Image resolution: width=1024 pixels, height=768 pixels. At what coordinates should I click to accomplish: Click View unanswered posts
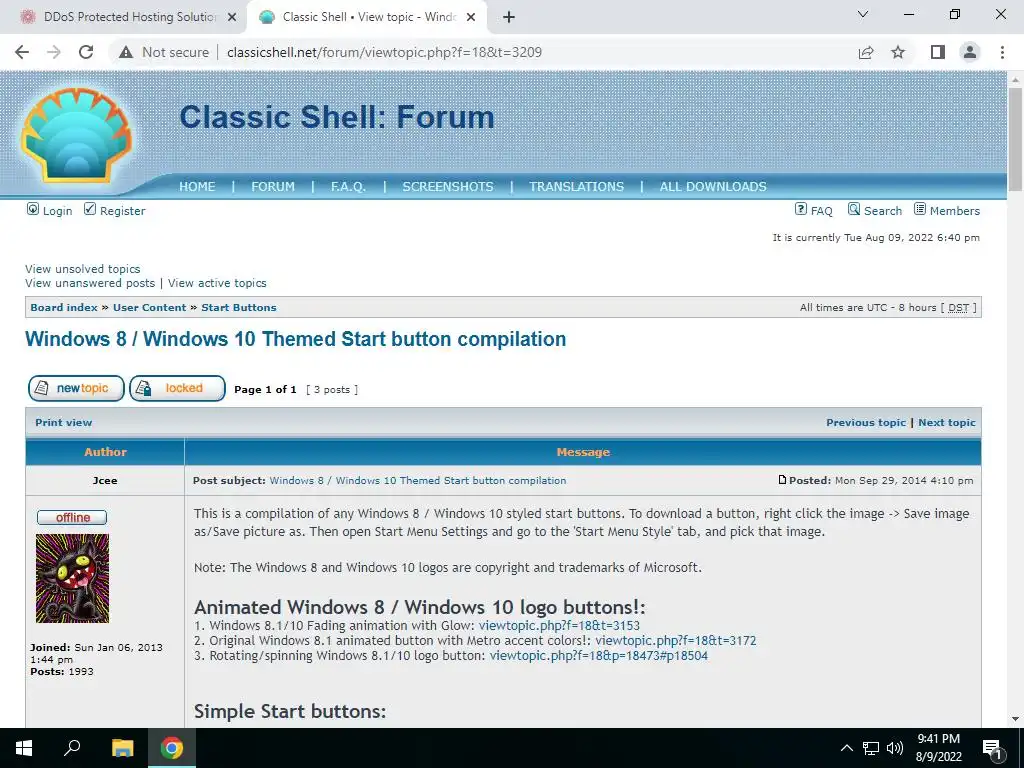pos(90,283)
